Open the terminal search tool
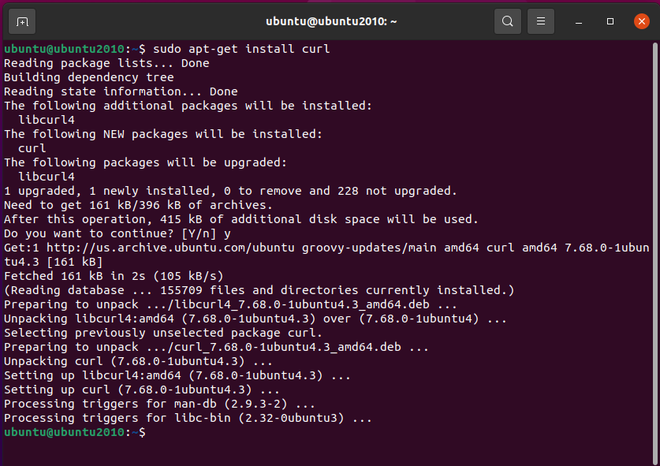Screen dimensions: 660x466 pos(508,20)
